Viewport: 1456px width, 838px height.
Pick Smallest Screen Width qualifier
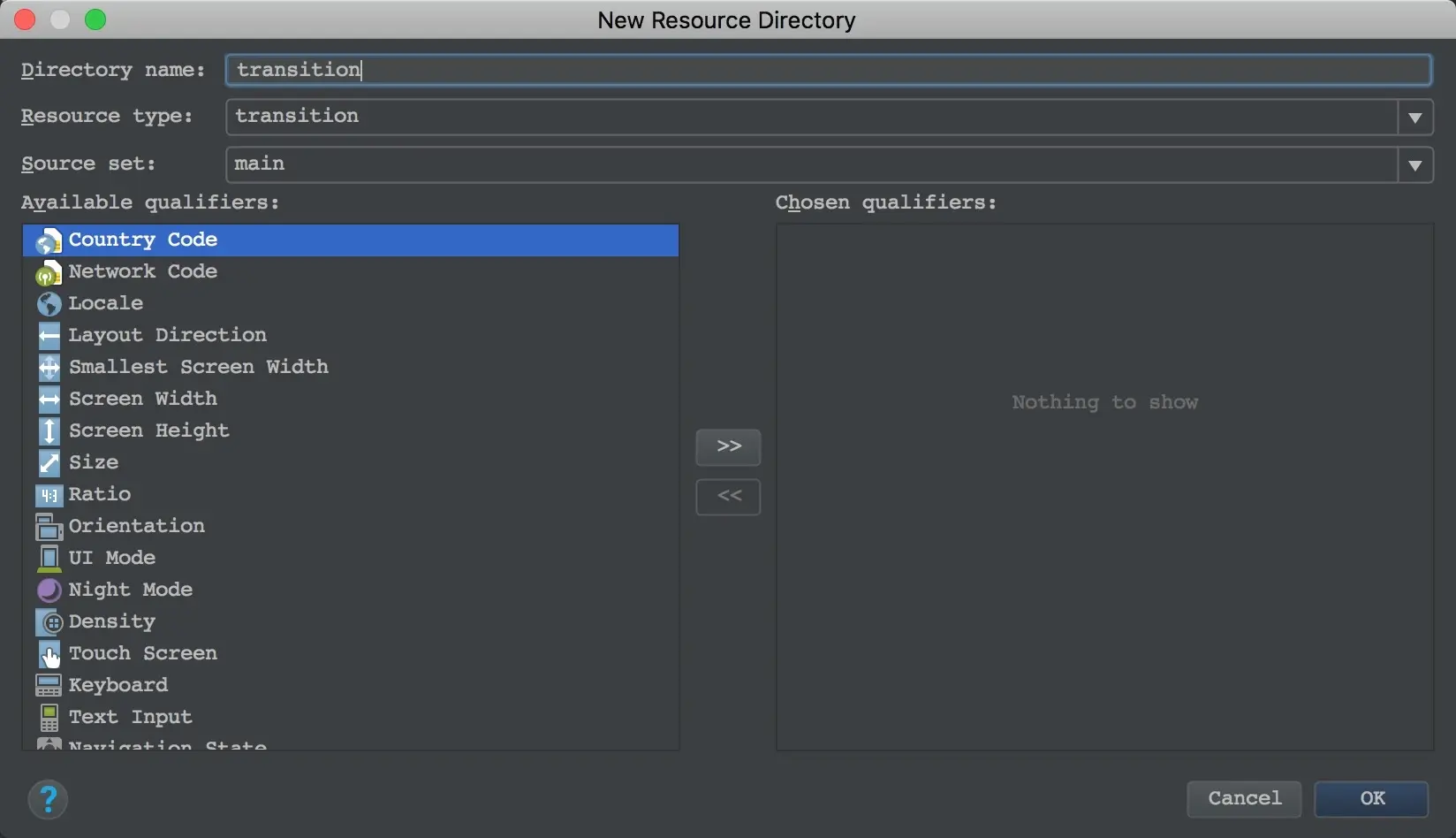351,368
